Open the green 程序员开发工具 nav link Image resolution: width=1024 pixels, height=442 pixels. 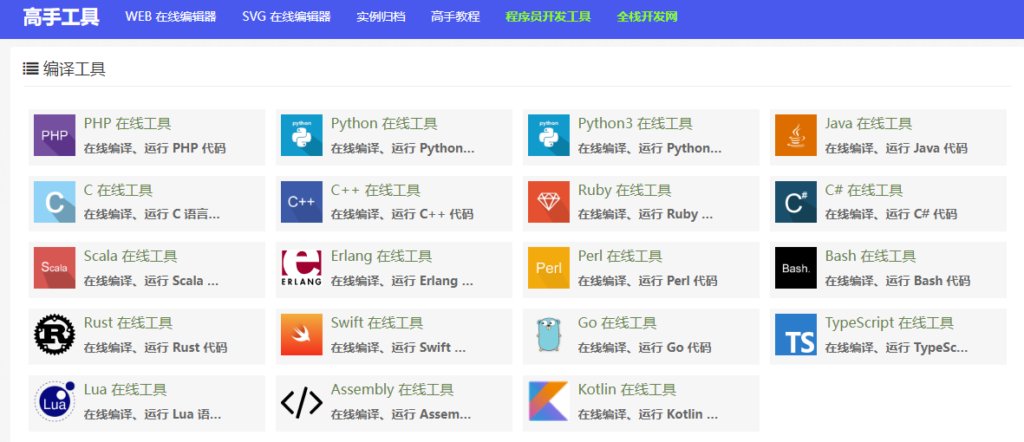coord(548,17)
